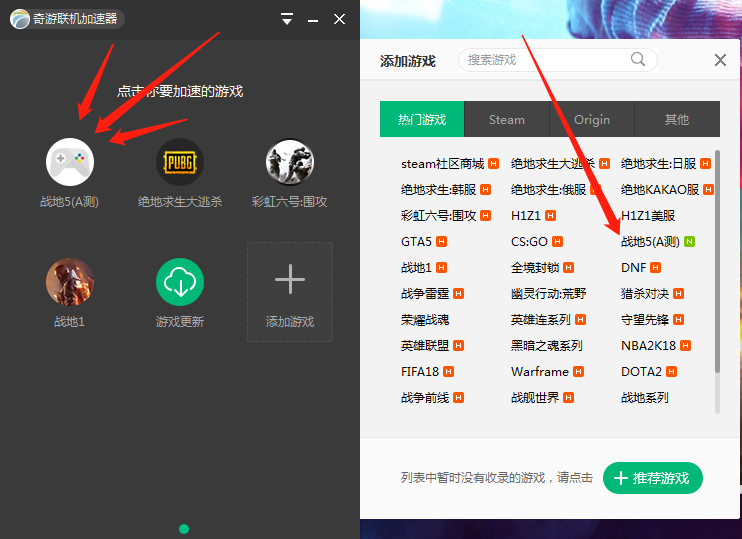
Task: Select 战地系列 in the list
Action: point(645,398)
